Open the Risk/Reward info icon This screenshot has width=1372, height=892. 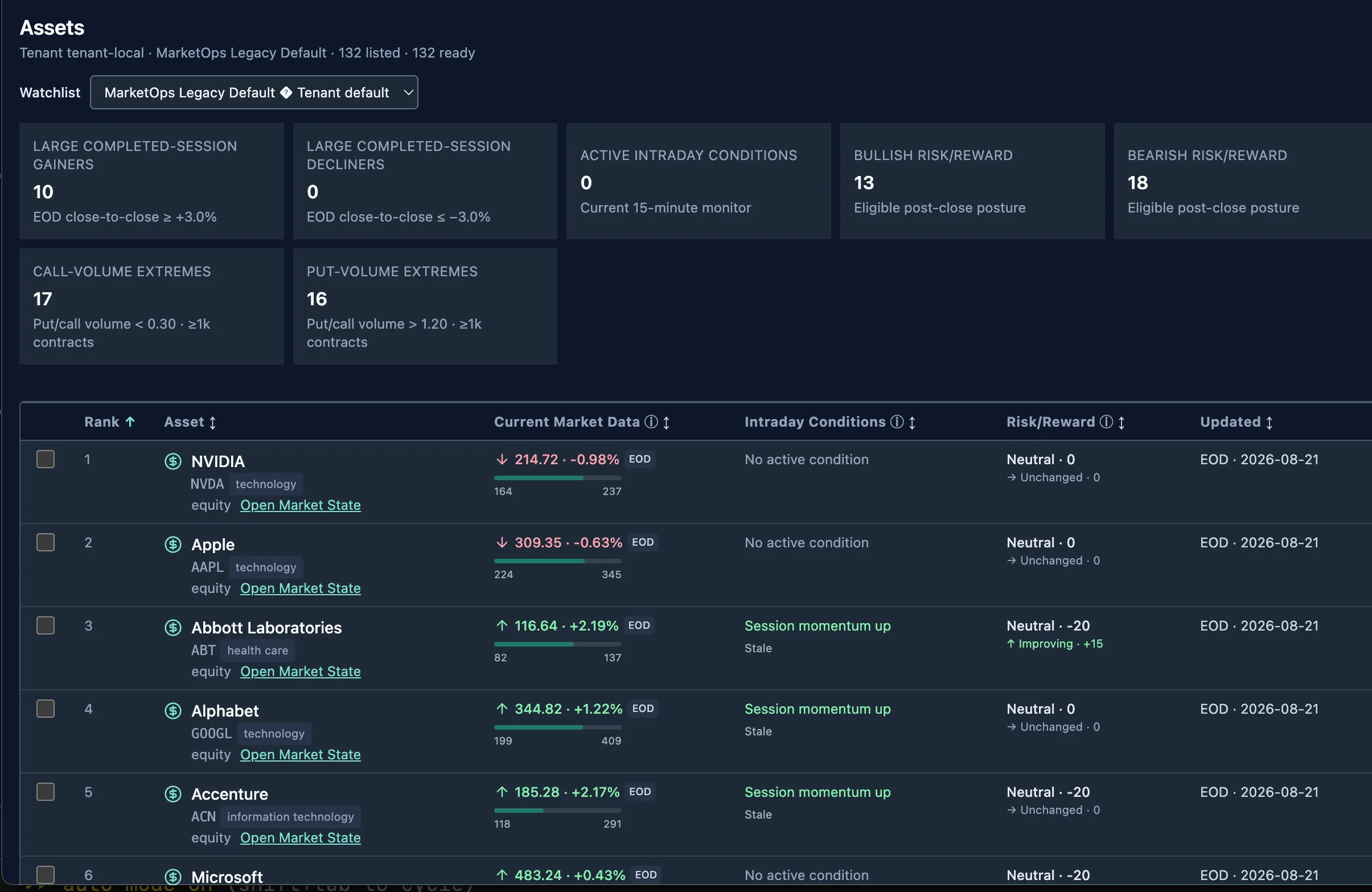point(1106,422)
